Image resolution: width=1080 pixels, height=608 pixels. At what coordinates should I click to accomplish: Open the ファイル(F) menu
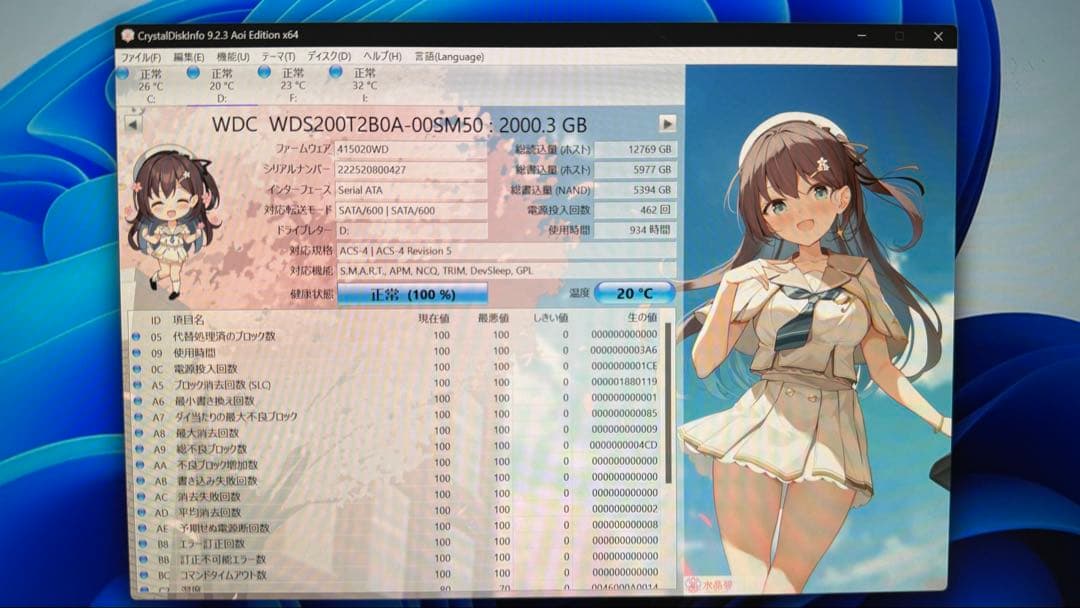tap(141, 57)
